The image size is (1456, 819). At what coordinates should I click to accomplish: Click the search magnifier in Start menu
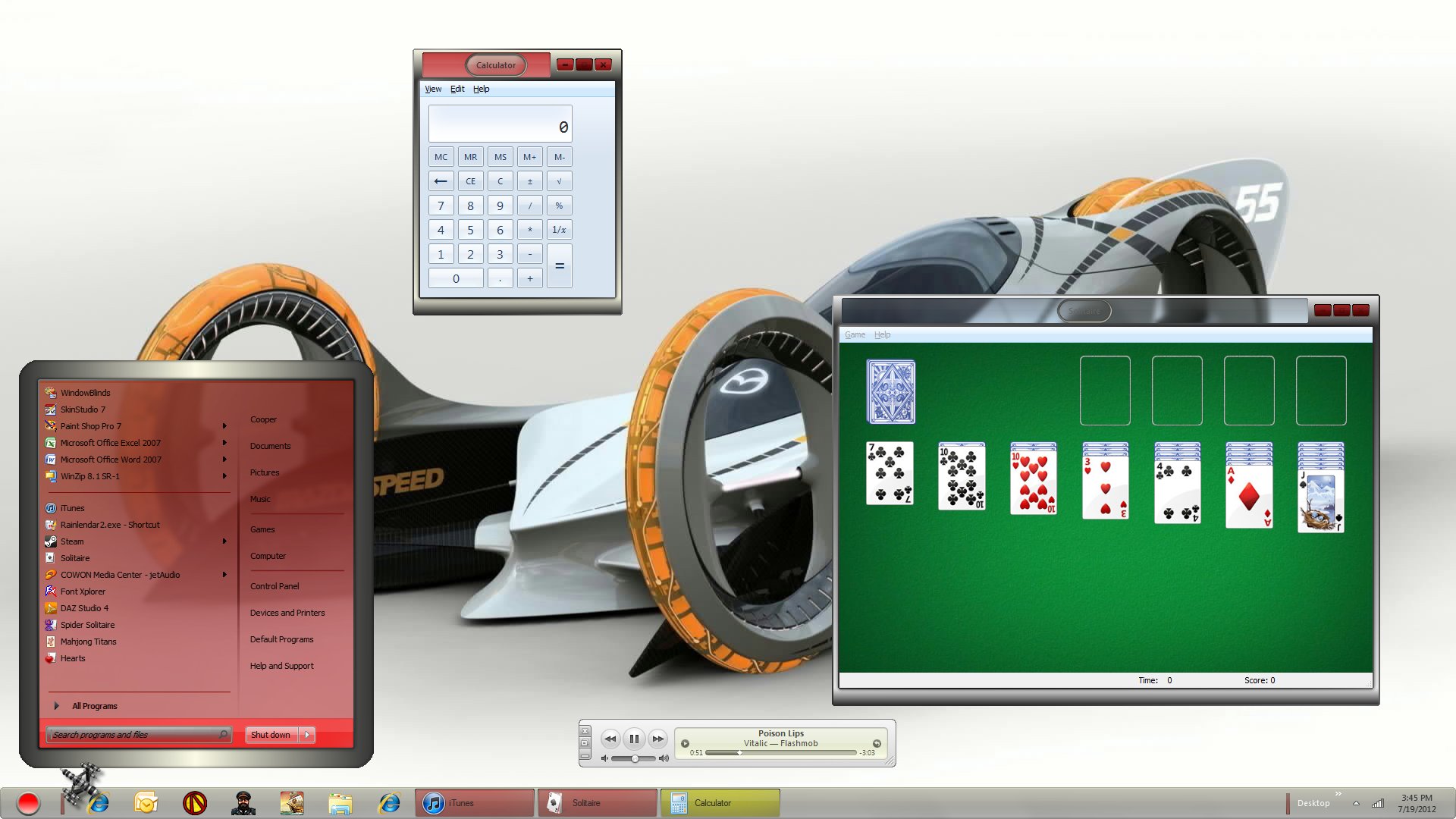click(x=223, y=734)
